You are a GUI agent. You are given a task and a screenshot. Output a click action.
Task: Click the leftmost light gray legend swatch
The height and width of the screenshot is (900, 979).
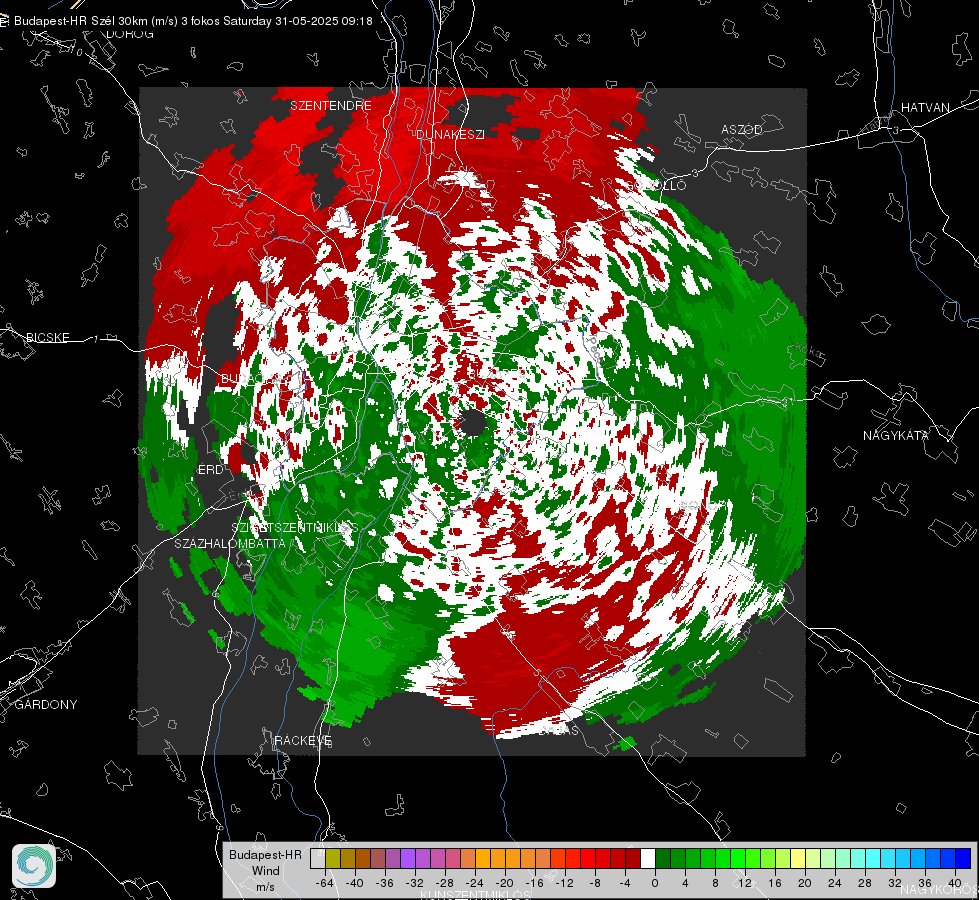coord(318,859)
